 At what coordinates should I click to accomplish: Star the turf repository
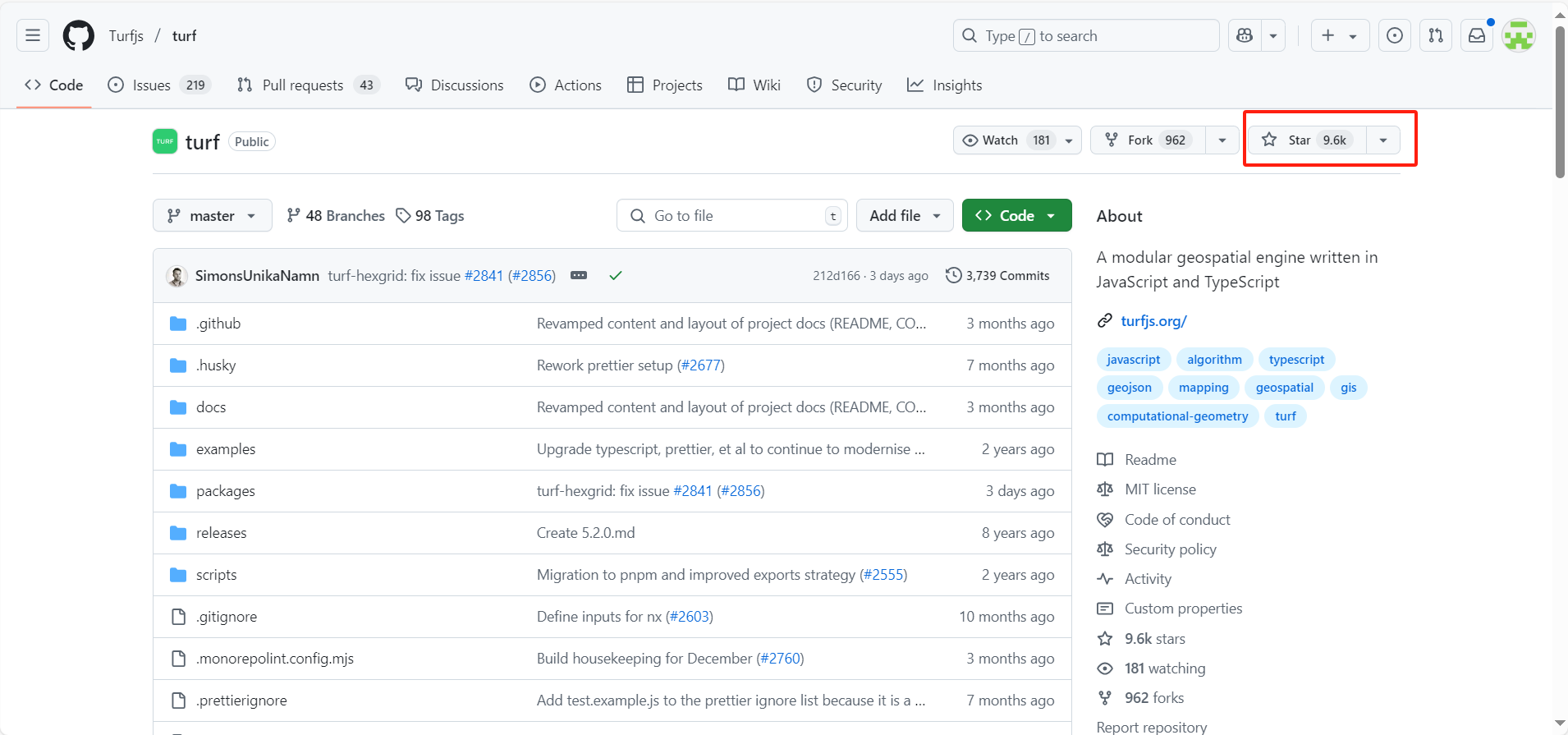tap(1308, 140)
